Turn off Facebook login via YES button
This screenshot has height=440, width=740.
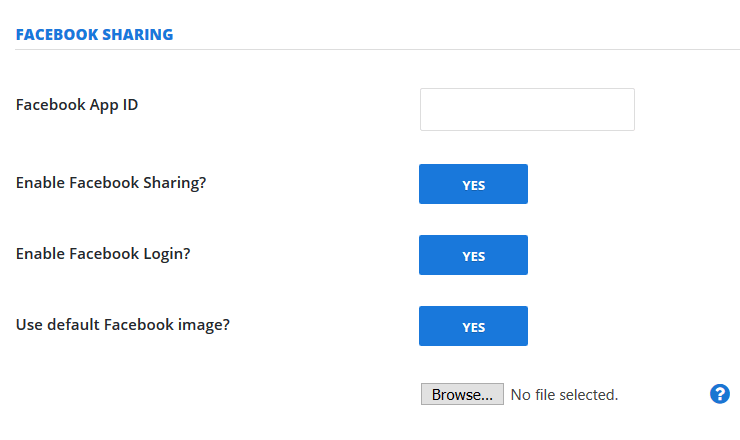pyautogui.click(x=473, y=255)
